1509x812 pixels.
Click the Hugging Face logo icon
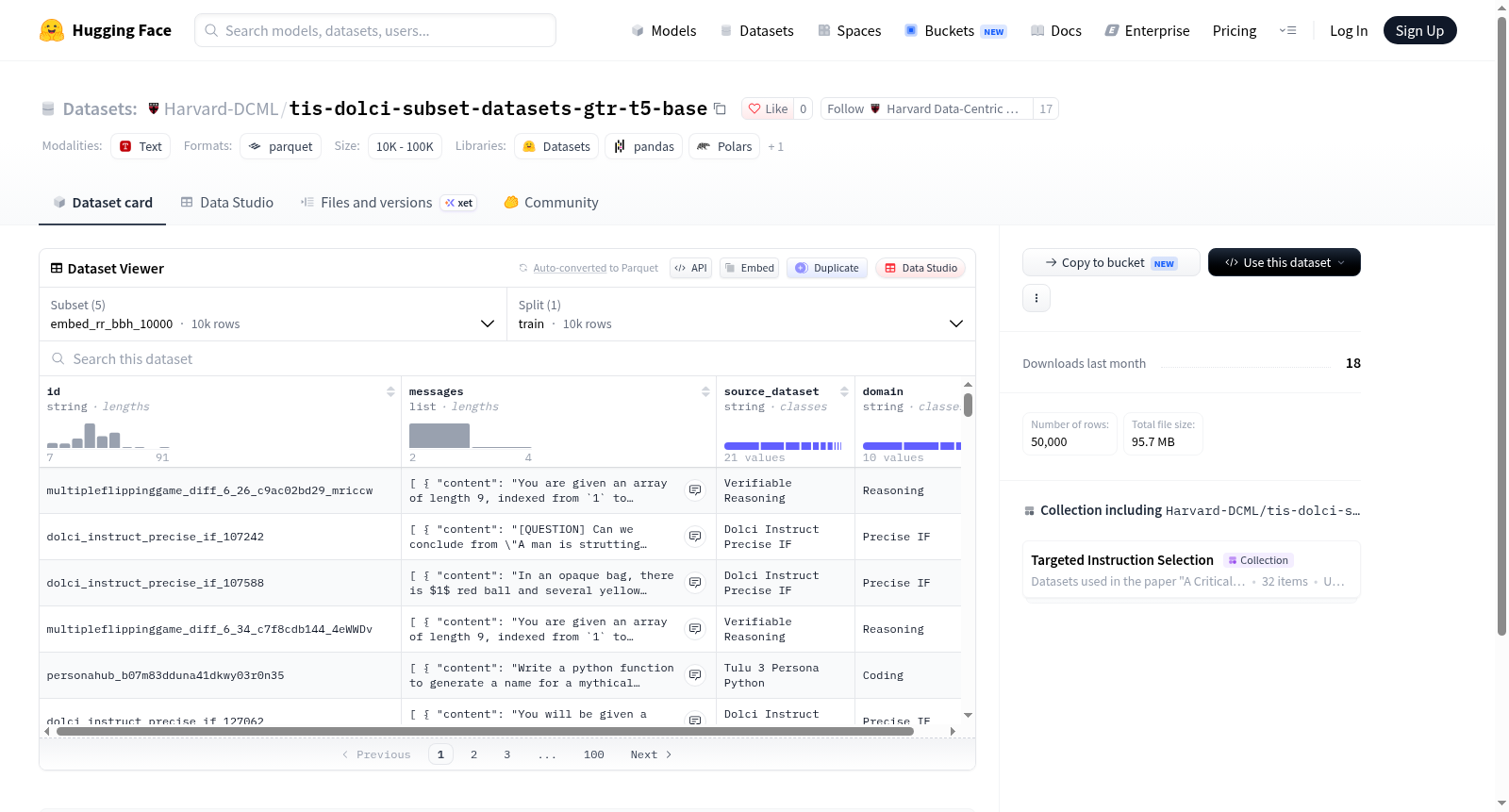click(52, 30)
